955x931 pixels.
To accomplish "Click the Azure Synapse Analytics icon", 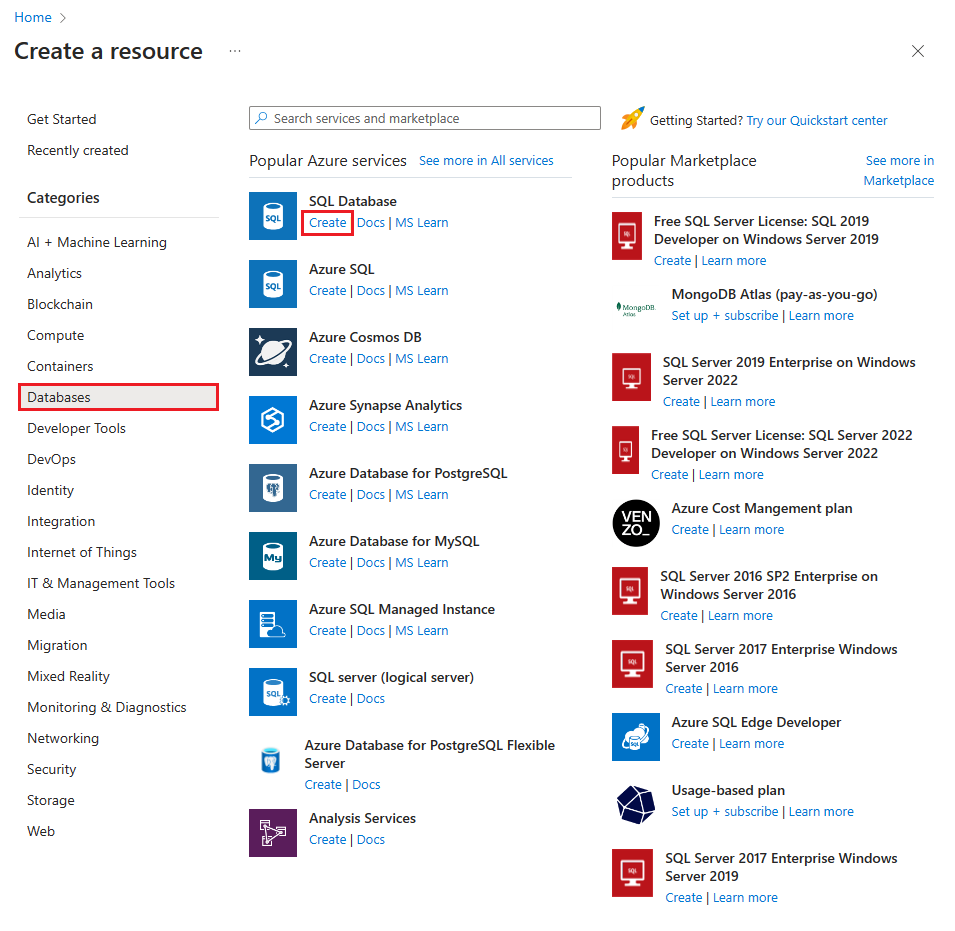I will point(272,420).
